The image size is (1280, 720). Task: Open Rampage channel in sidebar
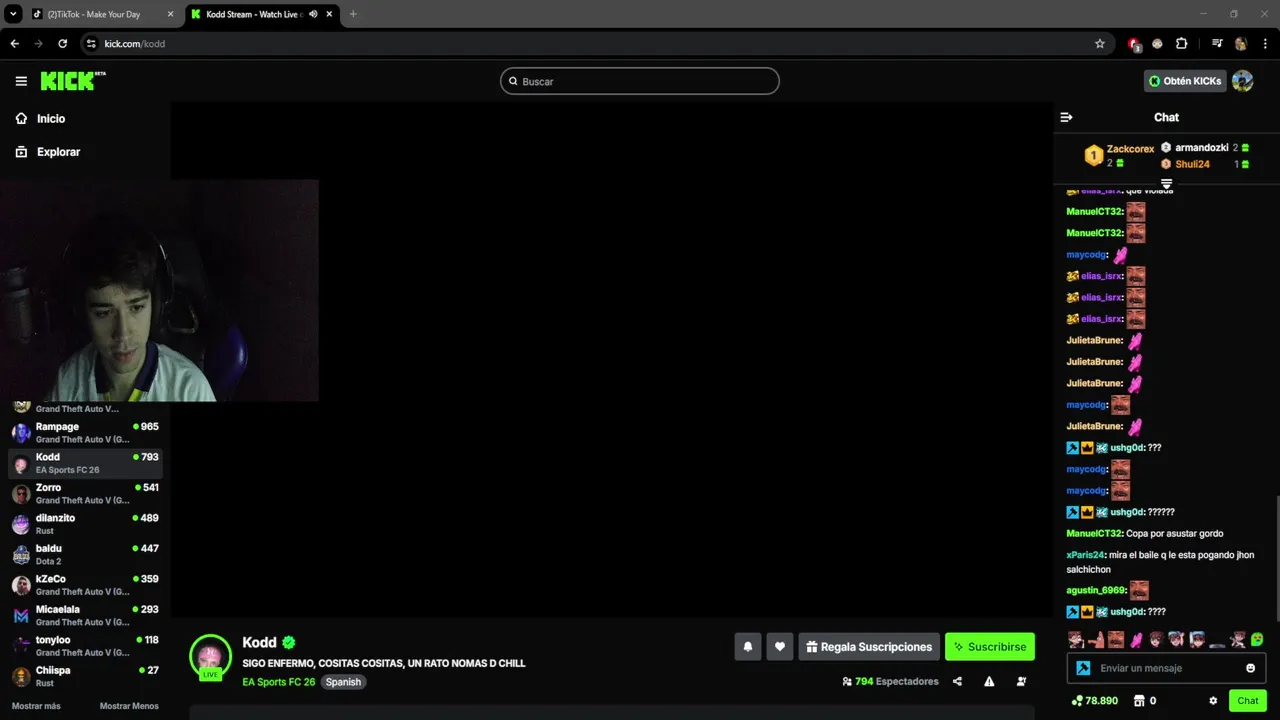[x=85, y=432]
